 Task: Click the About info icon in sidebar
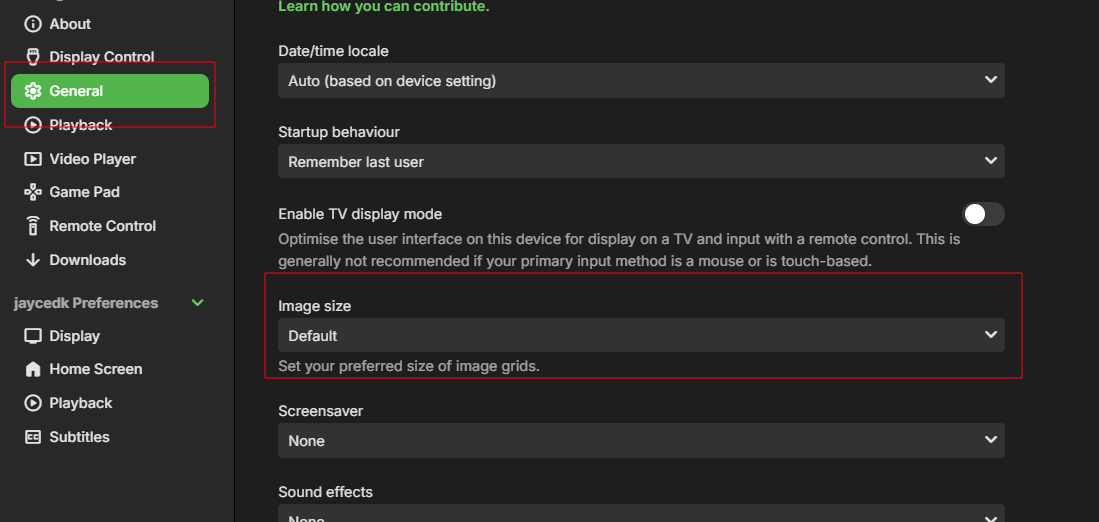[32, 24]
